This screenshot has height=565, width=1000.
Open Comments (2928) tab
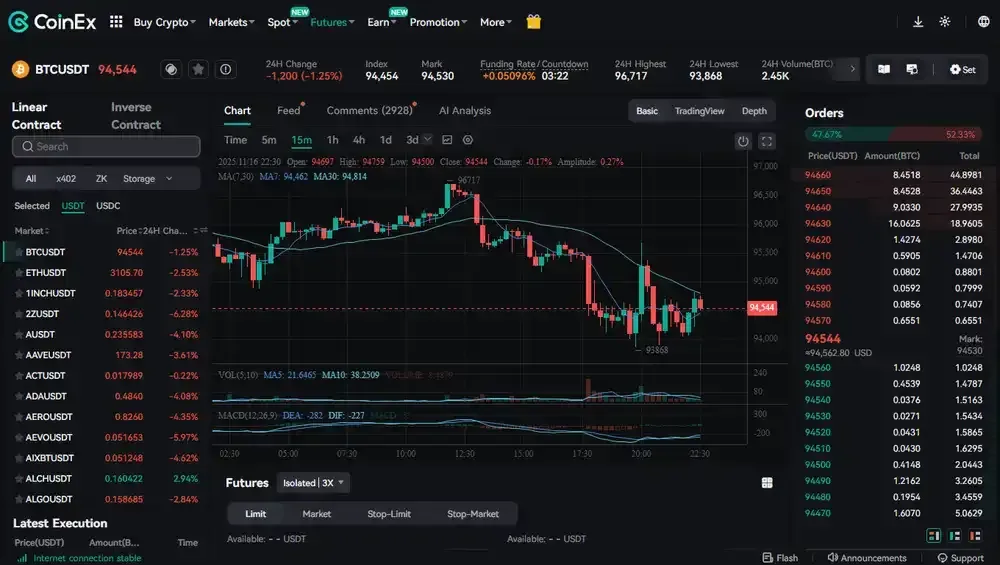point(370,111)
